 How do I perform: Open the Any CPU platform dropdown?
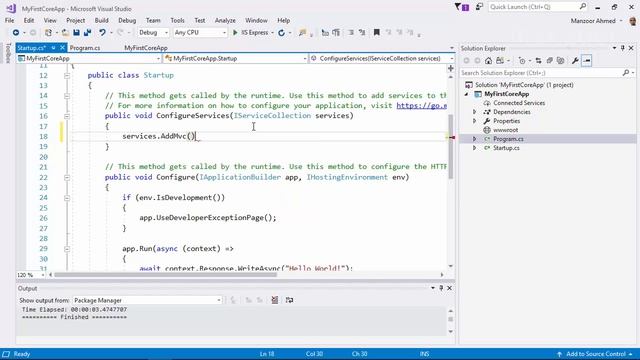pyautogui.click(x=200, y=33)
